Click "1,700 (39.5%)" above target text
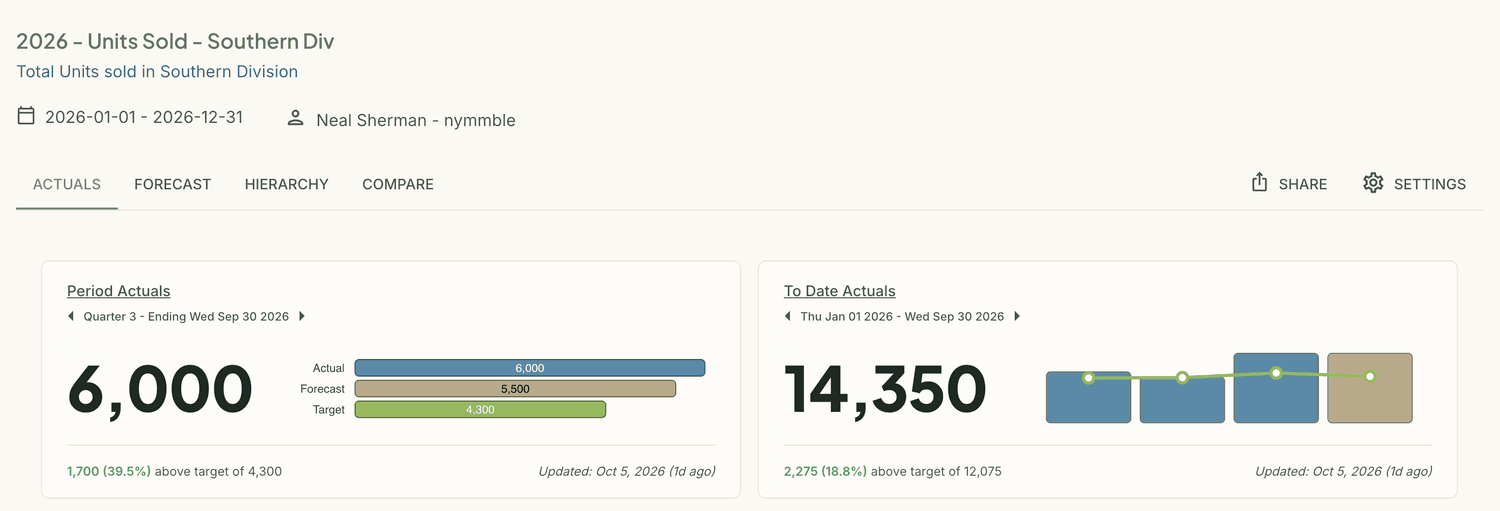 [x=109, y=471]
